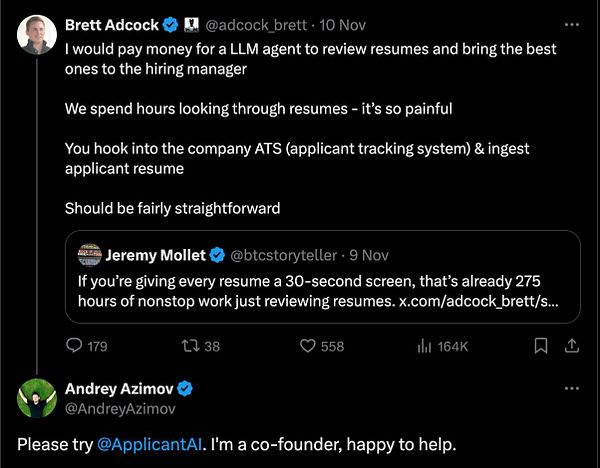Open the more options menu on Andrey Azimov's reply

pyautogui.click(x=572, y=388)
